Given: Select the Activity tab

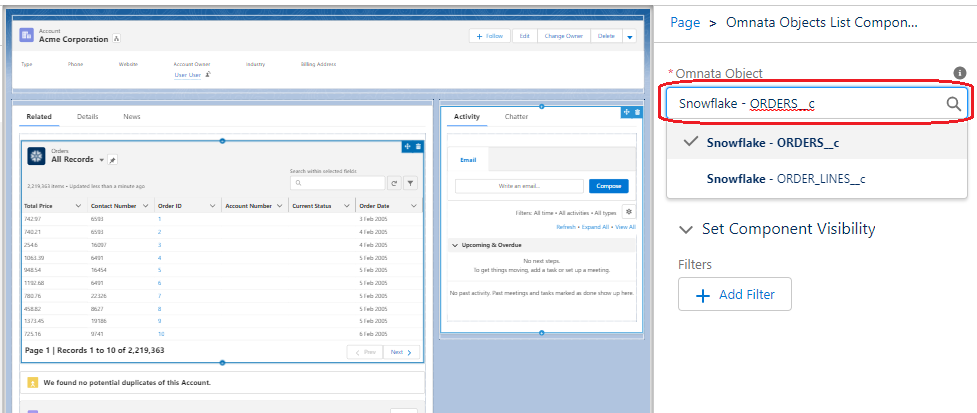Looking at the screenshot, I should pyautogui.click(x=467, y=116).
